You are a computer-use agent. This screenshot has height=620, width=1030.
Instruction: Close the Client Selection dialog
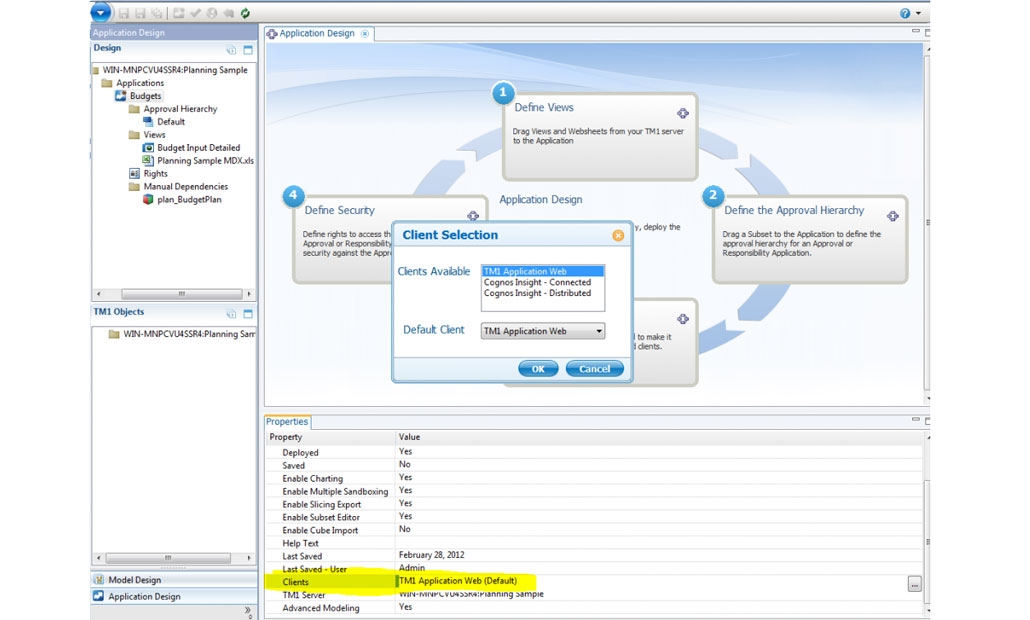(618, 235)
